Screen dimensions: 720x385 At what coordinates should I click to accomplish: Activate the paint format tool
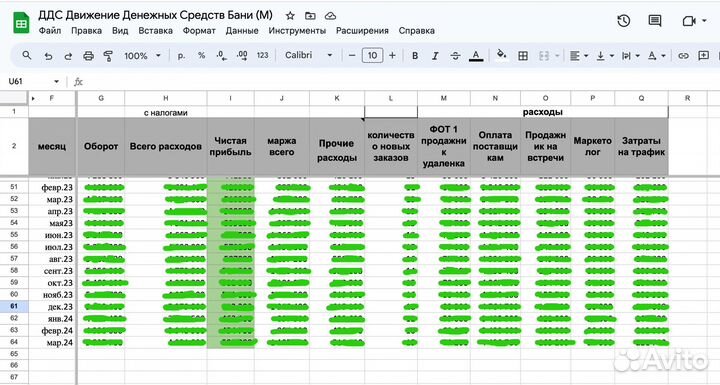[108, 56]
